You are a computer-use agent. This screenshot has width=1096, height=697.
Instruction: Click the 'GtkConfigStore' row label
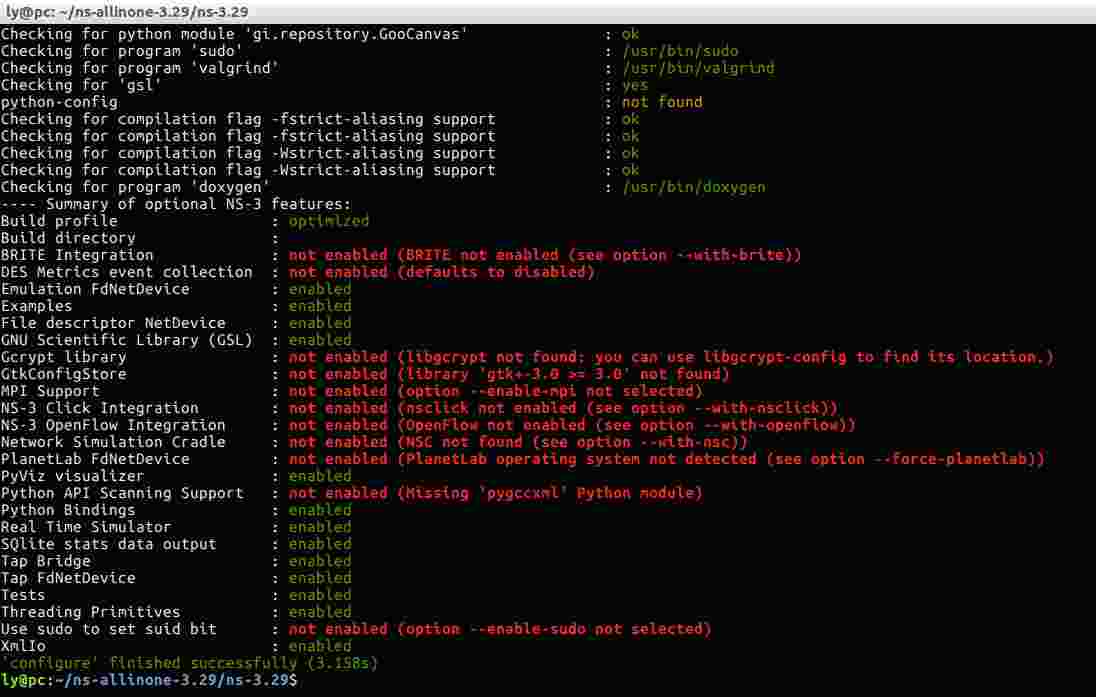pos(64,374)
